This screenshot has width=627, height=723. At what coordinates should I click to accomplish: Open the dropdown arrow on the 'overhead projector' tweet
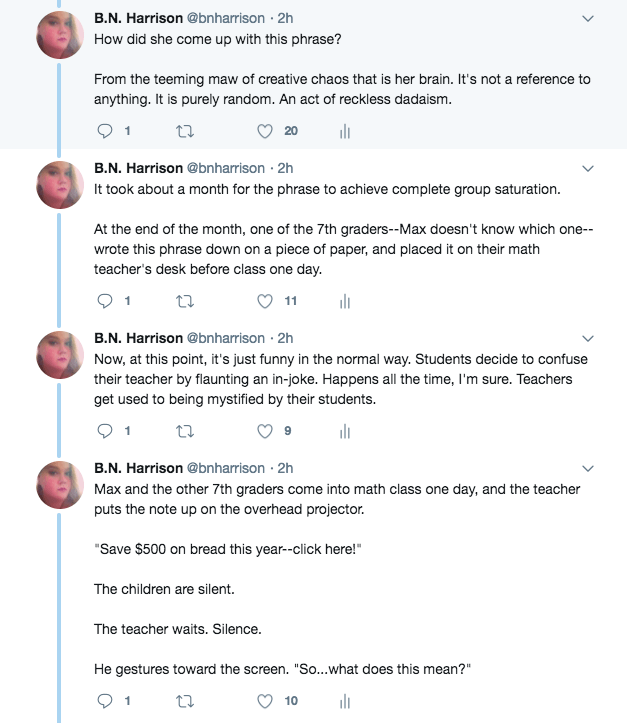click(x=588, y=468)
